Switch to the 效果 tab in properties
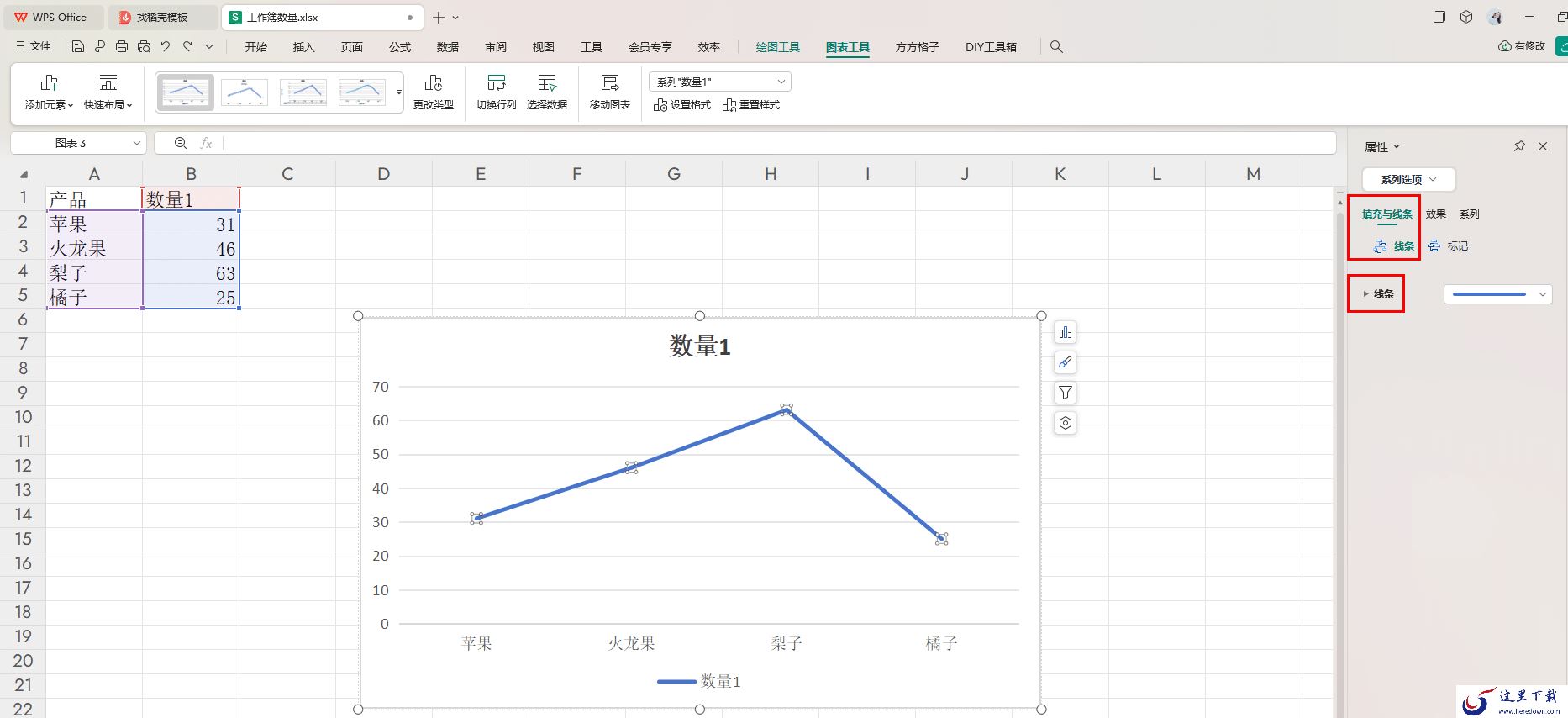The height and width of the screenshot is (718, 1568). click(x=1436, y=214)
